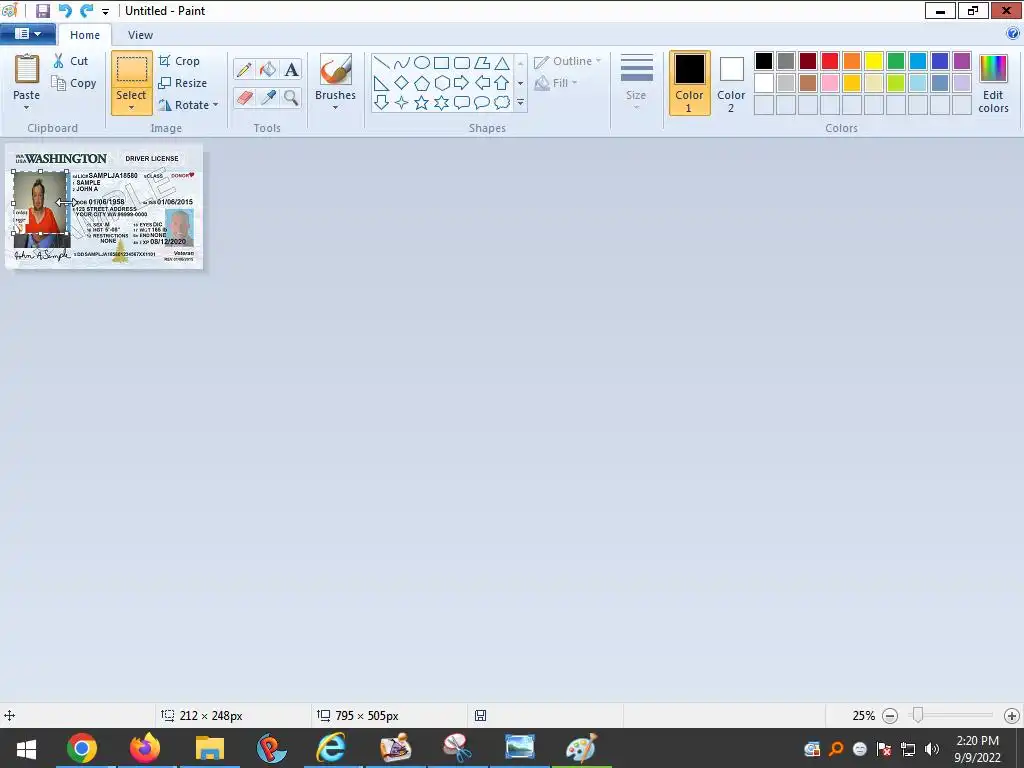This screenshot has width=1024, height=768.
Task: Open the Size line thickness dropdown
Action: (x=636, y=82)
